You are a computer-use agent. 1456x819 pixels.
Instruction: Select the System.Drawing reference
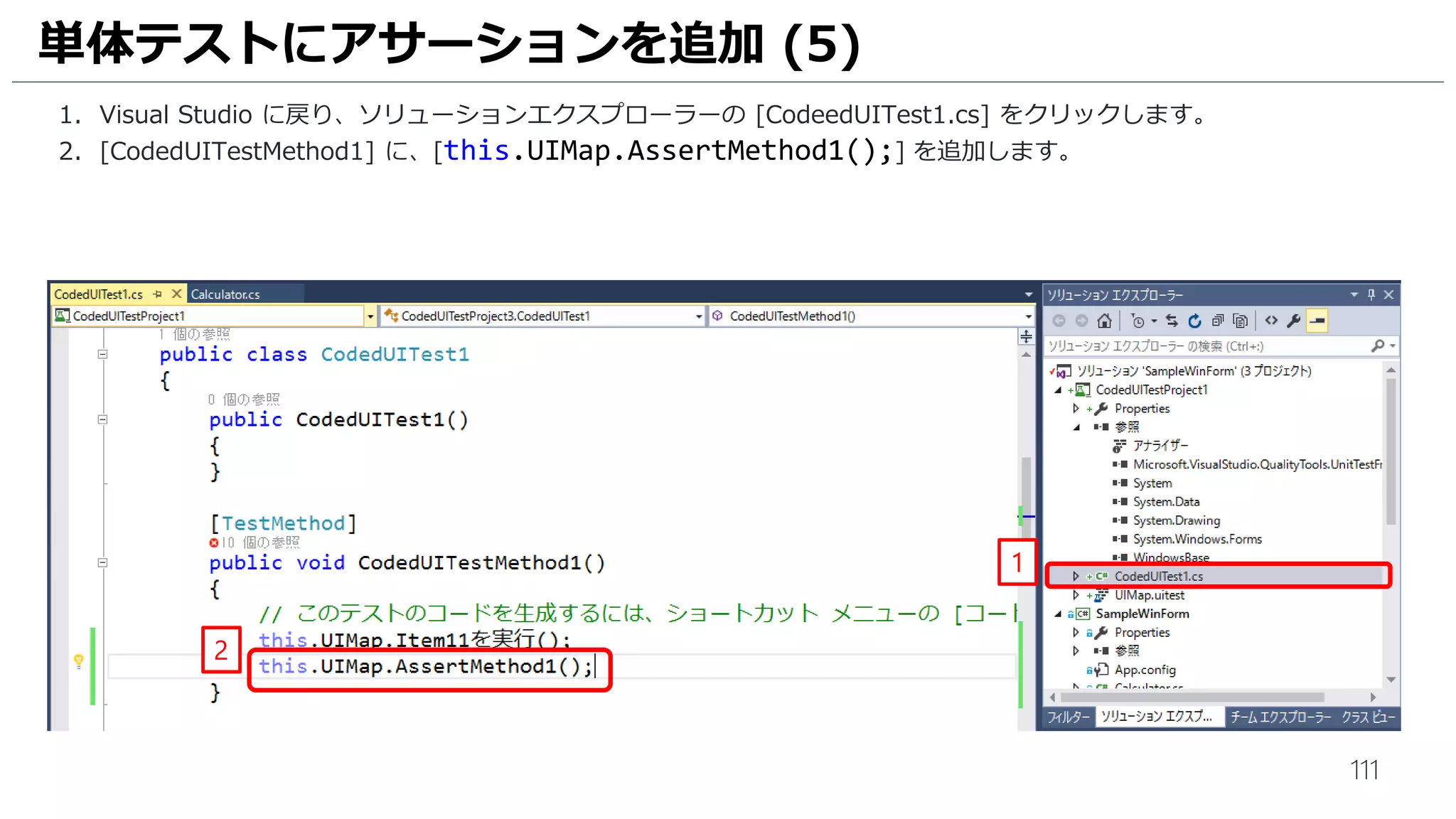[x=1176, y=520]
